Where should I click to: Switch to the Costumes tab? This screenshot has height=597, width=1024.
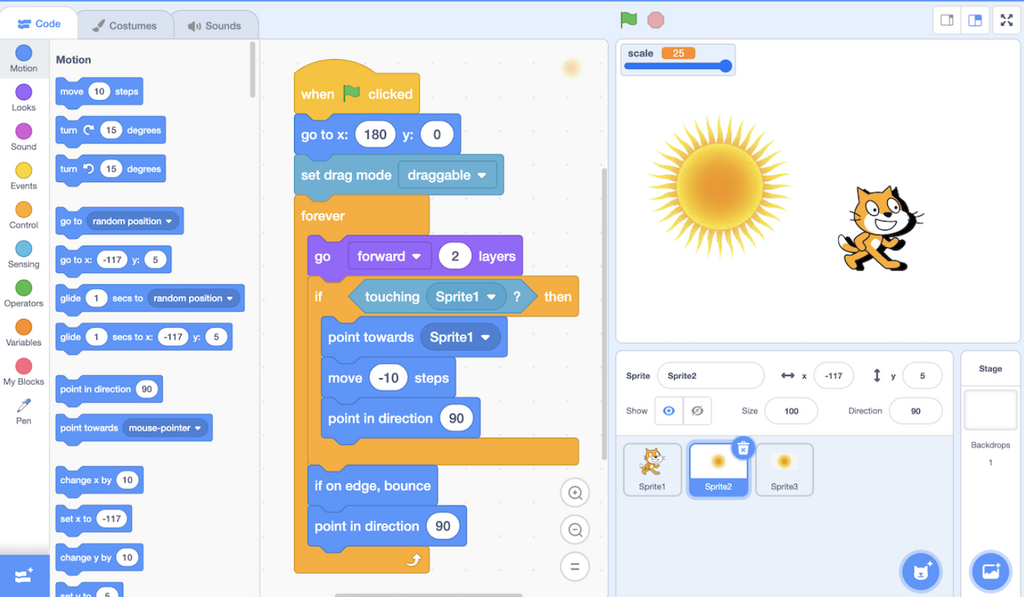(x=125, y=25)
